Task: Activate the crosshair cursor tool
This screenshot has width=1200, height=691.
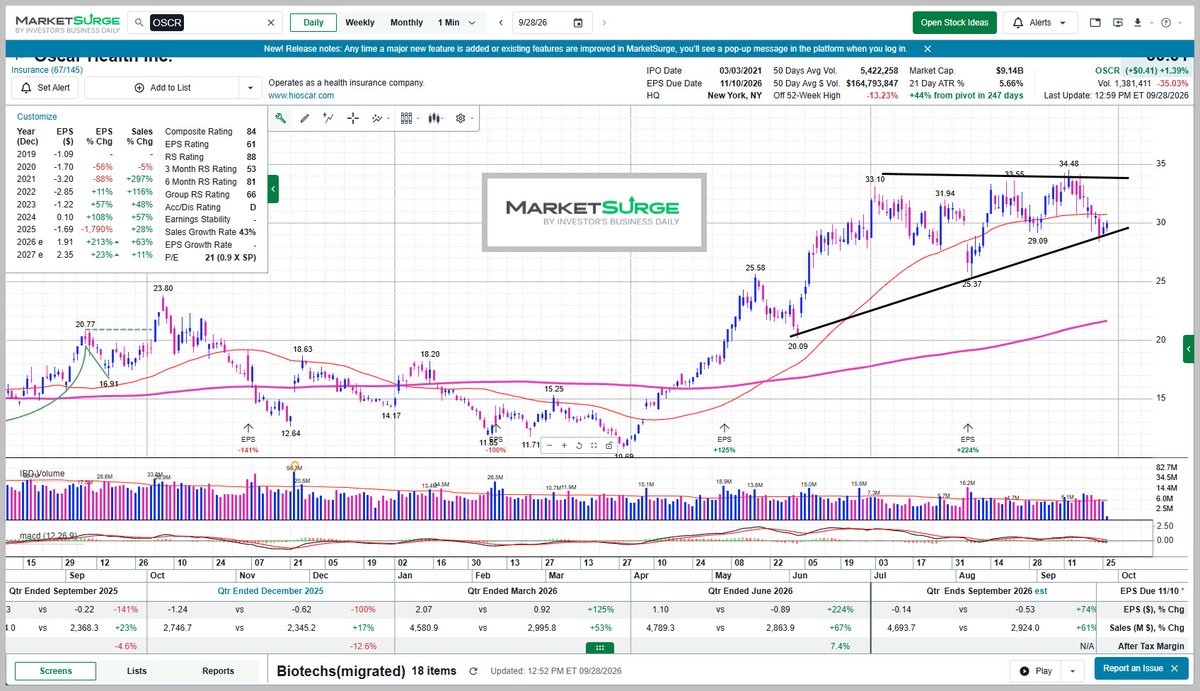Action: click(x=353, y=118)
